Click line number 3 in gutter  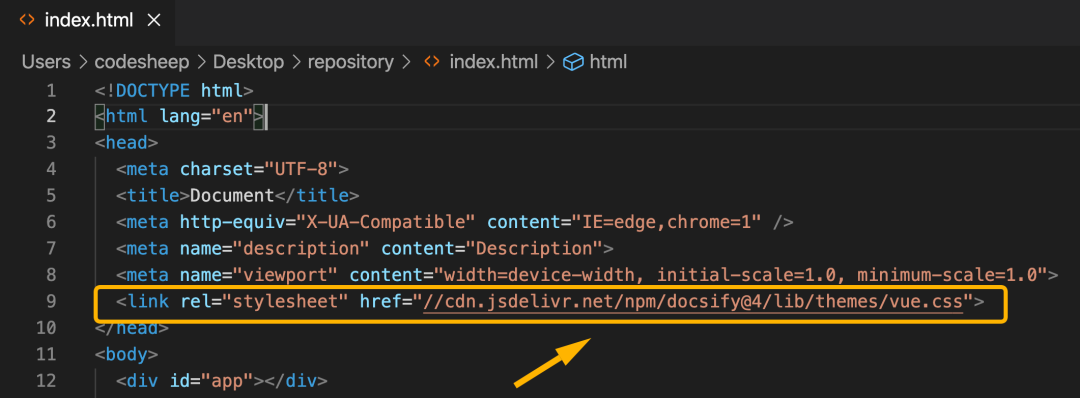pyautogui.click(x=51, y=143)
